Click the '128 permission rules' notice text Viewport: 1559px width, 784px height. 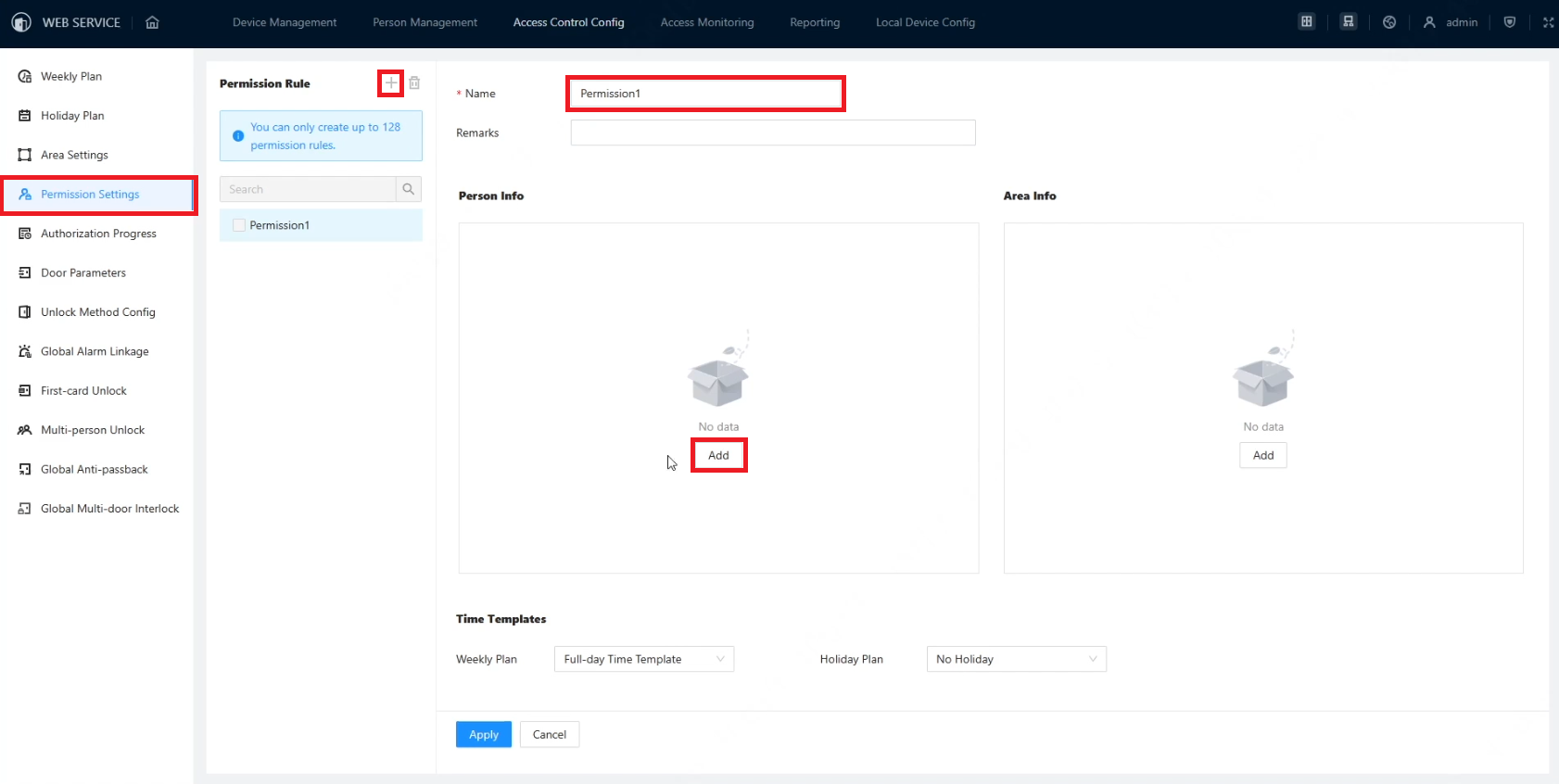point(325,136)
